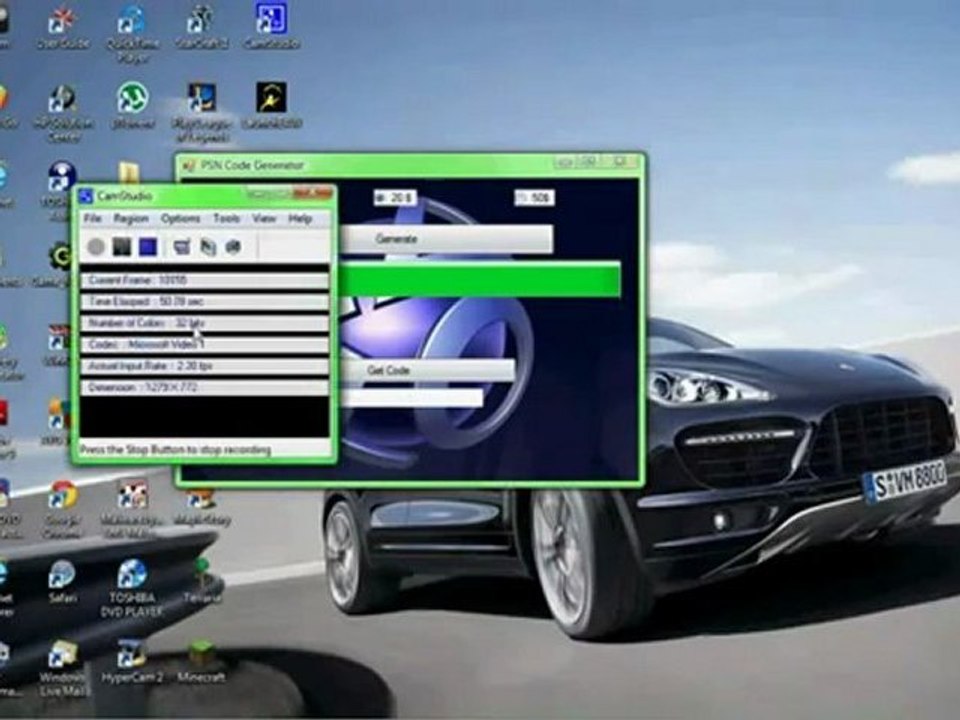Select the QuickTime Player desktop shortcut
960x720 pixels.
132,35
